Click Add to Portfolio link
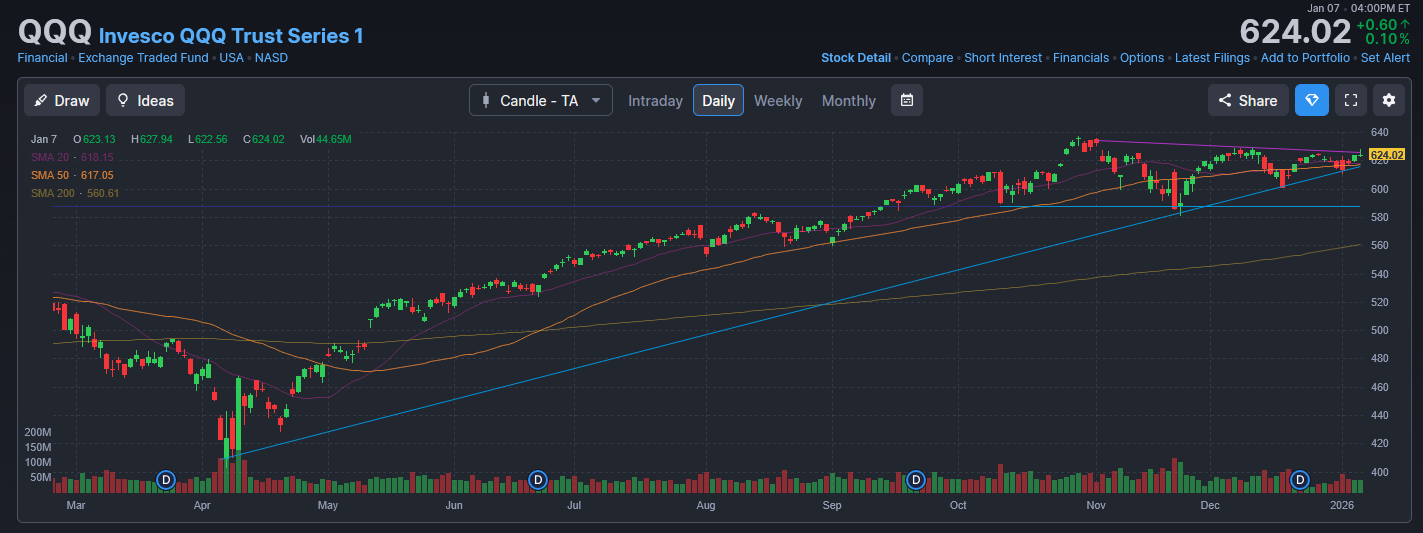This screenshot has height=533, width=1423. tap(1305, 58)
